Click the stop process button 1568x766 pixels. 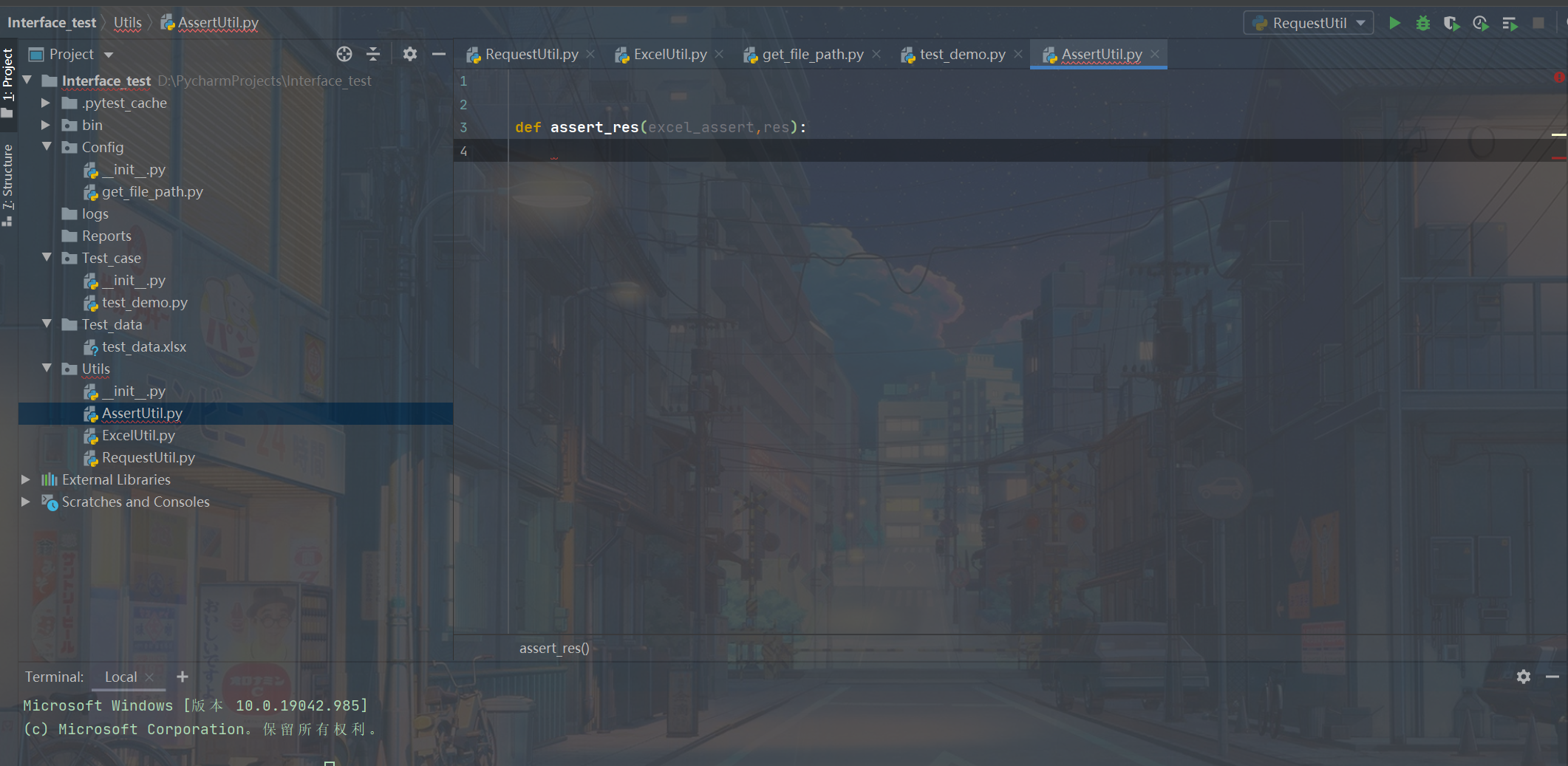[1538, 23]
